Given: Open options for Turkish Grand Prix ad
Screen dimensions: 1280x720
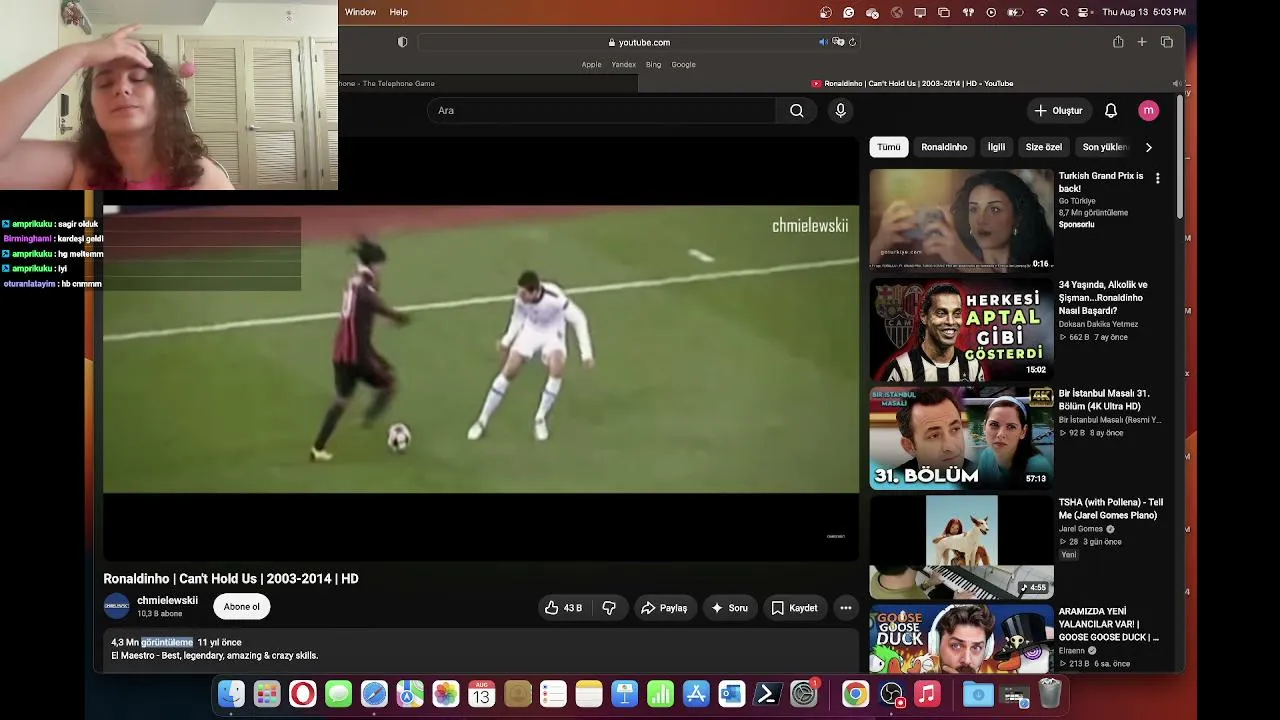Looking at the screenshot, I should pyautogui.click(x=1158, y=178).
